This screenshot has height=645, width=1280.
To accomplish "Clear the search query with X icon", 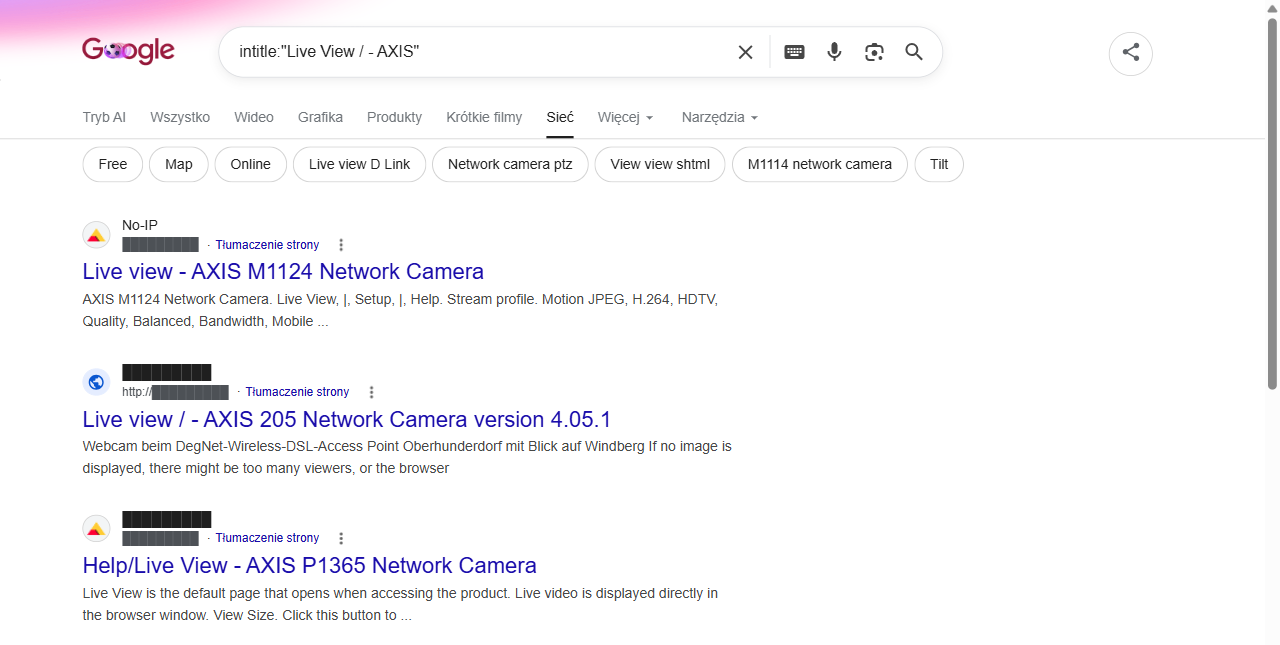I will tap(745, 52).
